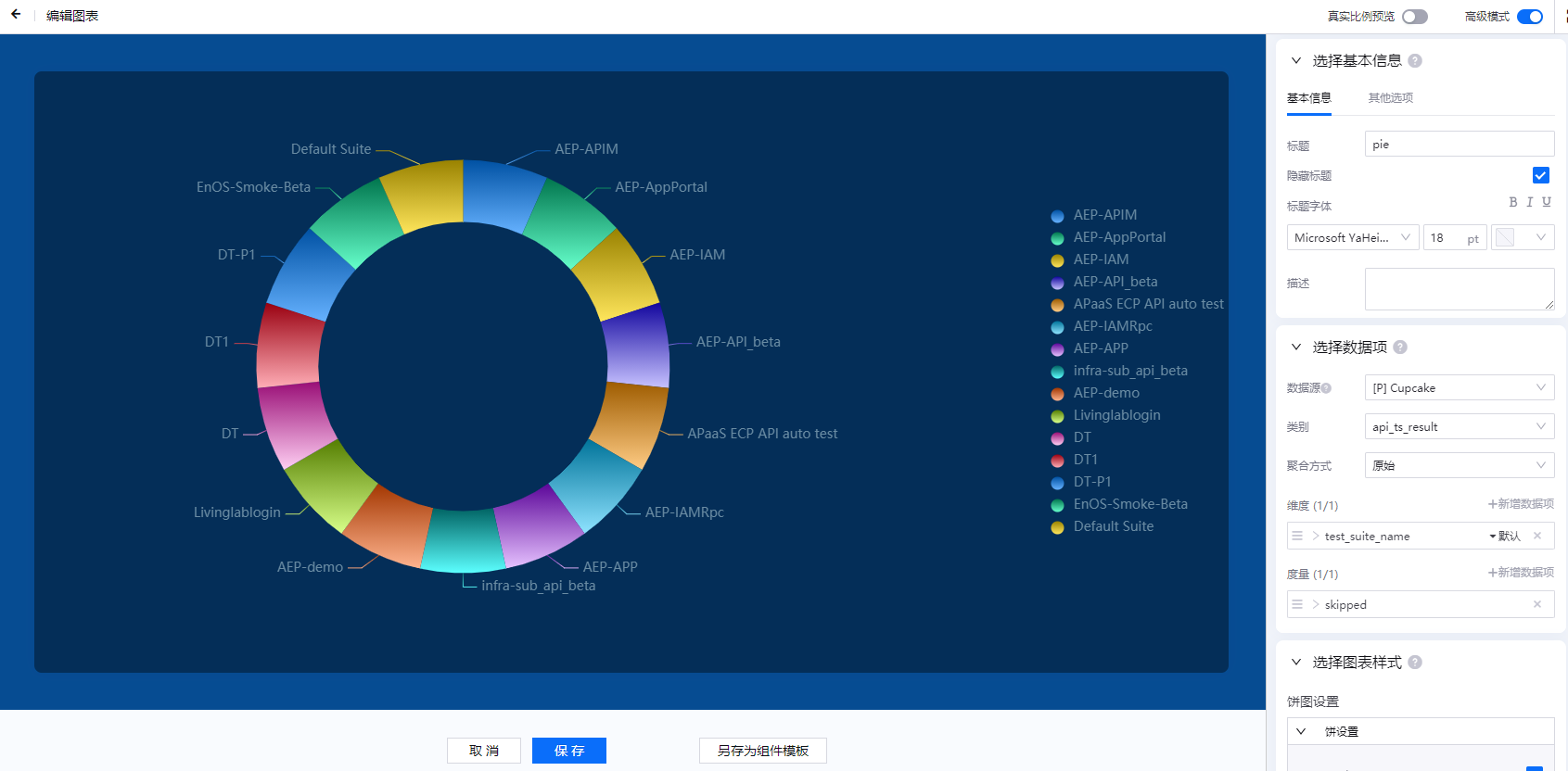Remove skipped measure with X icon
Image resolution: width=1568 pixels, height=771 pixels.
tap(1537, 604)
